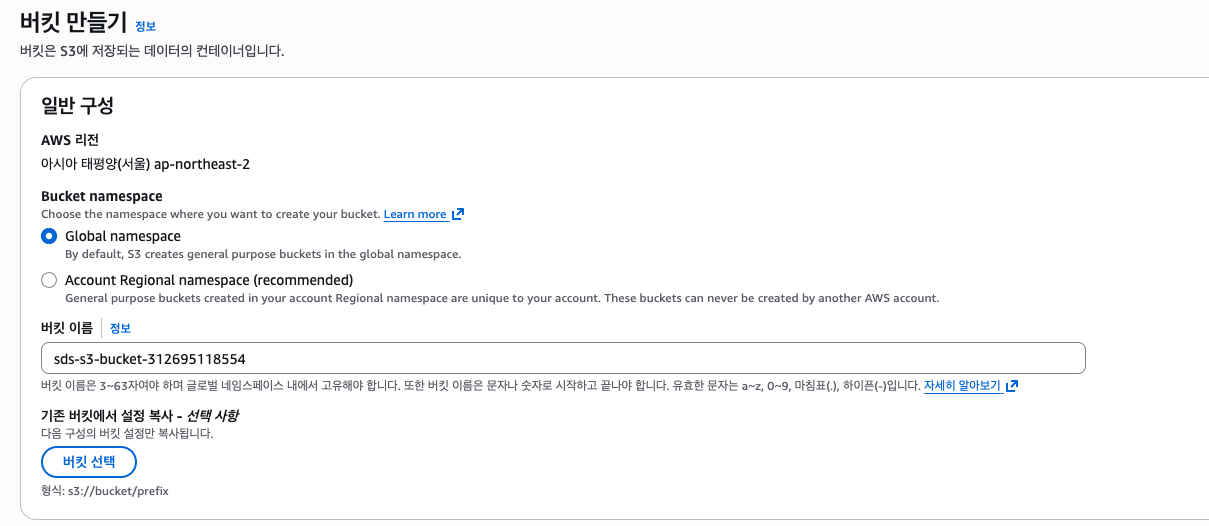Image resolution: width=1209 pixels, height=526 pixels.
Task: Click Account Regional namespace (recommended) label
Action: tap(209, 280)
